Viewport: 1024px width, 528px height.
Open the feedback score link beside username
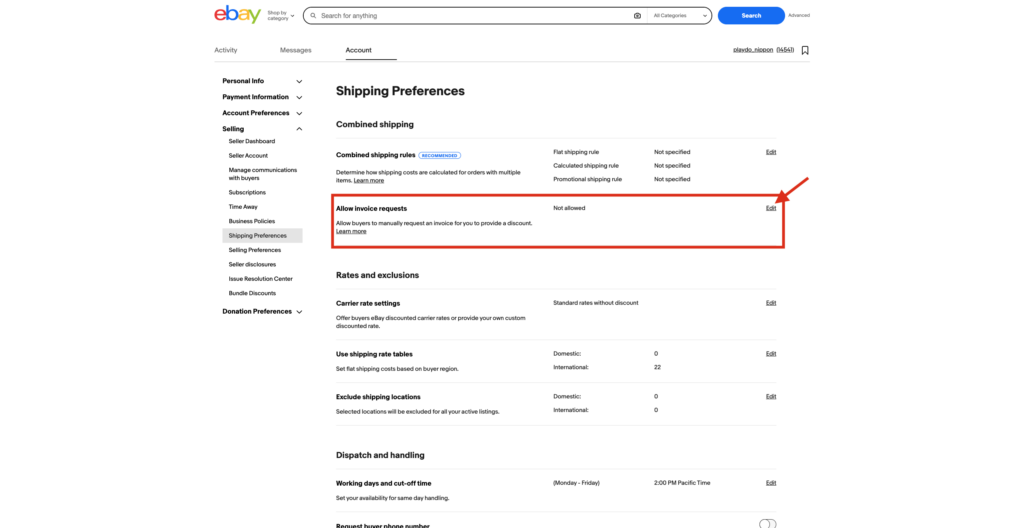[x=785, y=50]
